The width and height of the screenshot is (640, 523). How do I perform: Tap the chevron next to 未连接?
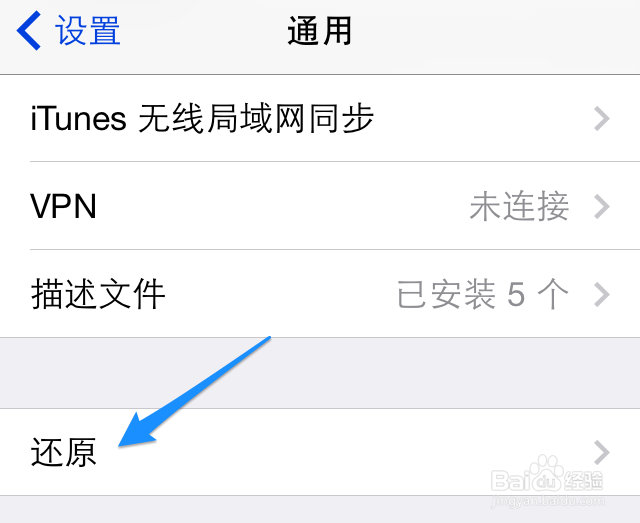click(x=602, y=207)
